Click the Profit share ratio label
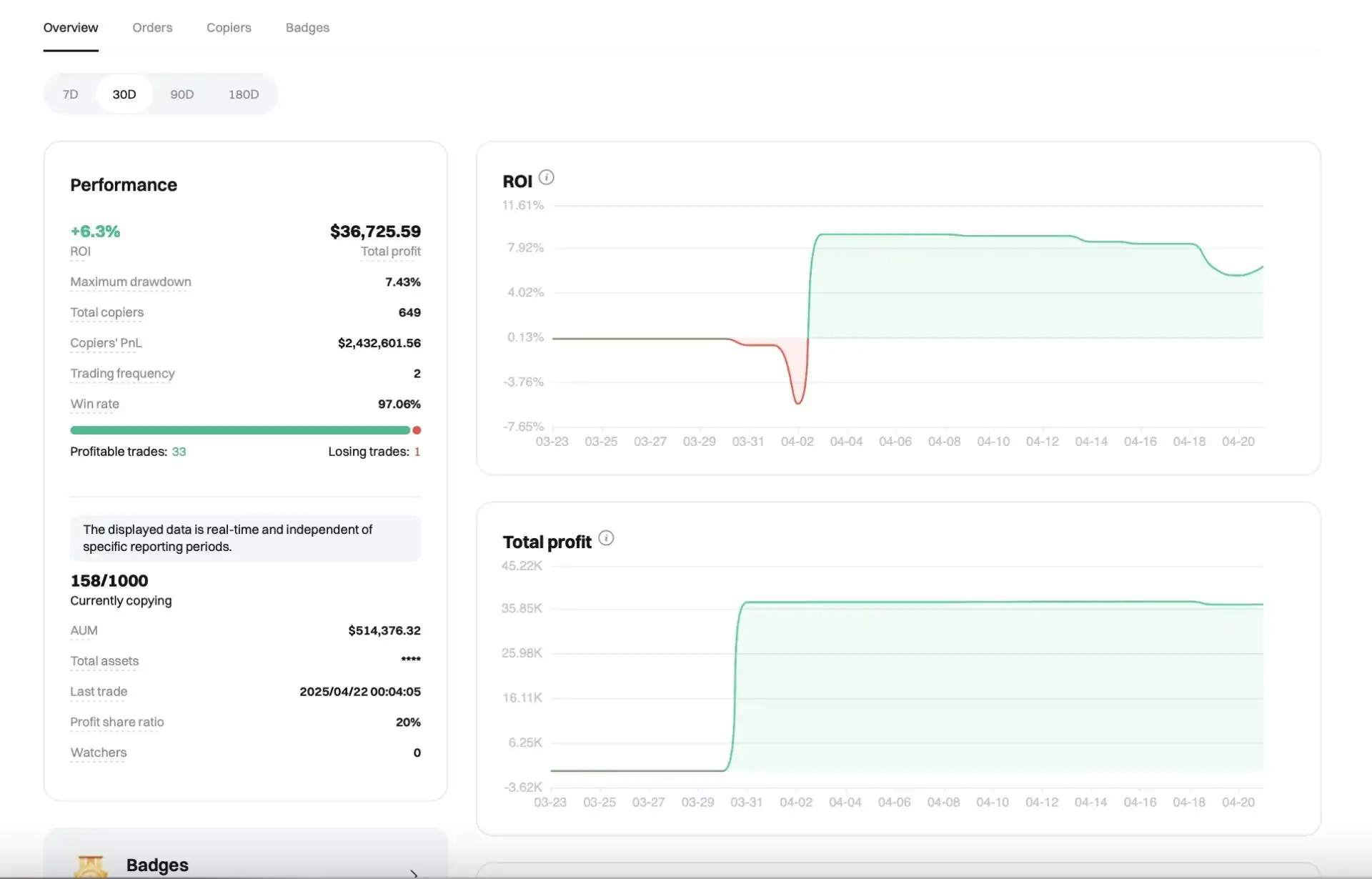This screenshot has height=879, width=1372. coord(117,722)
